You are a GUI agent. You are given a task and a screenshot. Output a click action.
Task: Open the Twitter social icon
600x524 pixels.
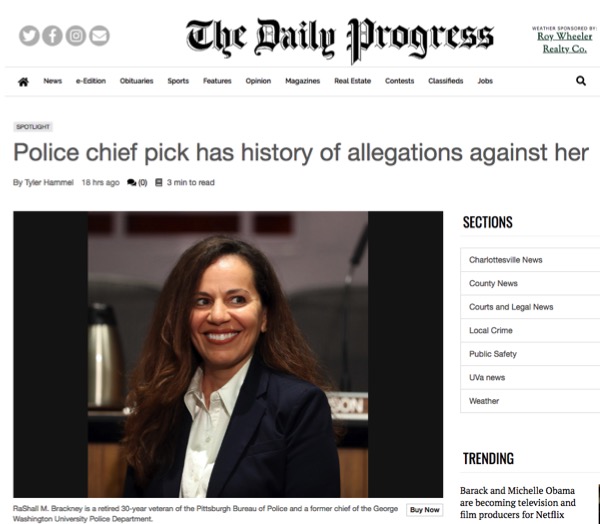tap(29, 36)
